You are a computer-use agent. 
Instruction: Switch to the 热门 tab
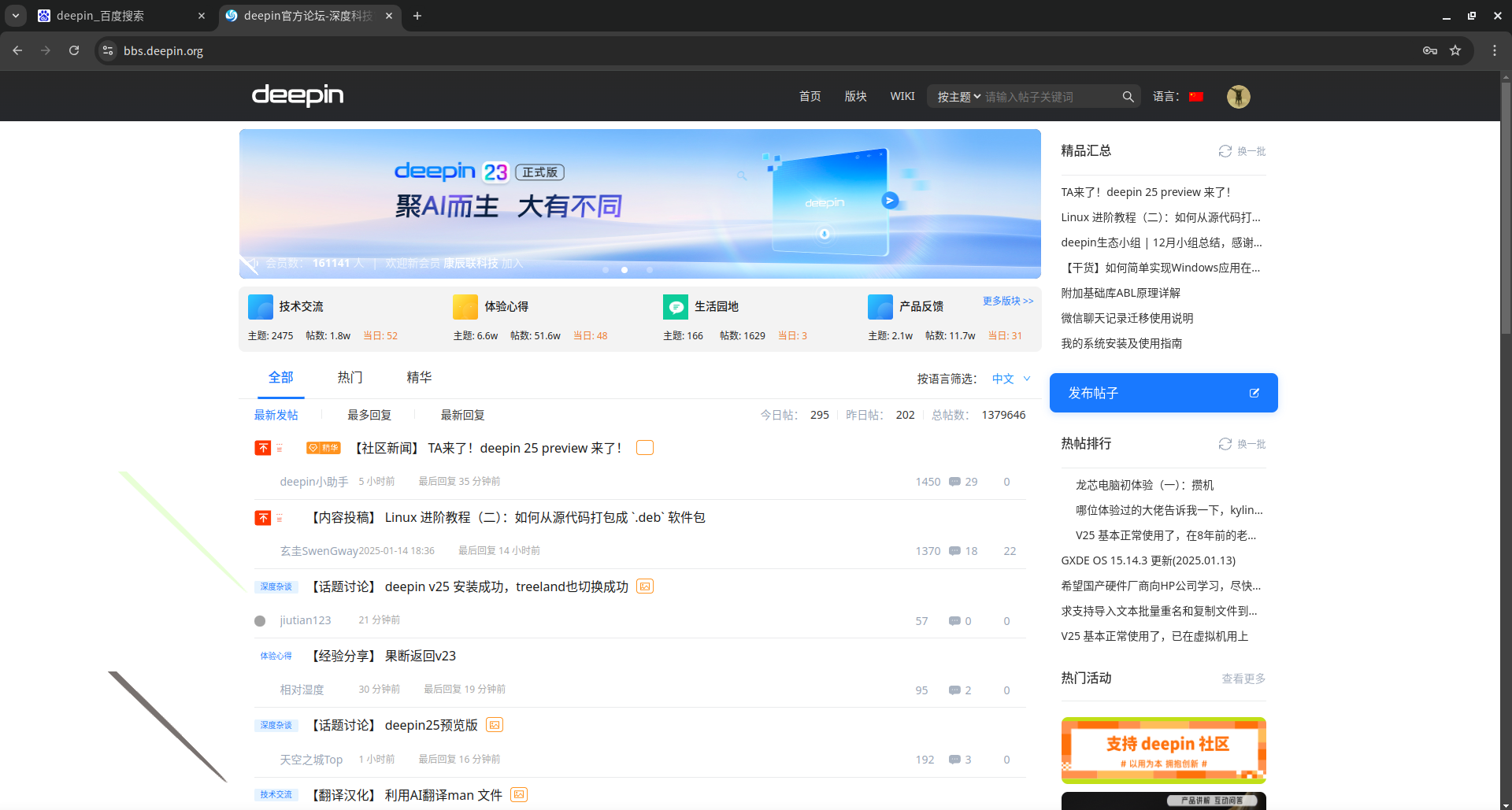coord(350,378)
